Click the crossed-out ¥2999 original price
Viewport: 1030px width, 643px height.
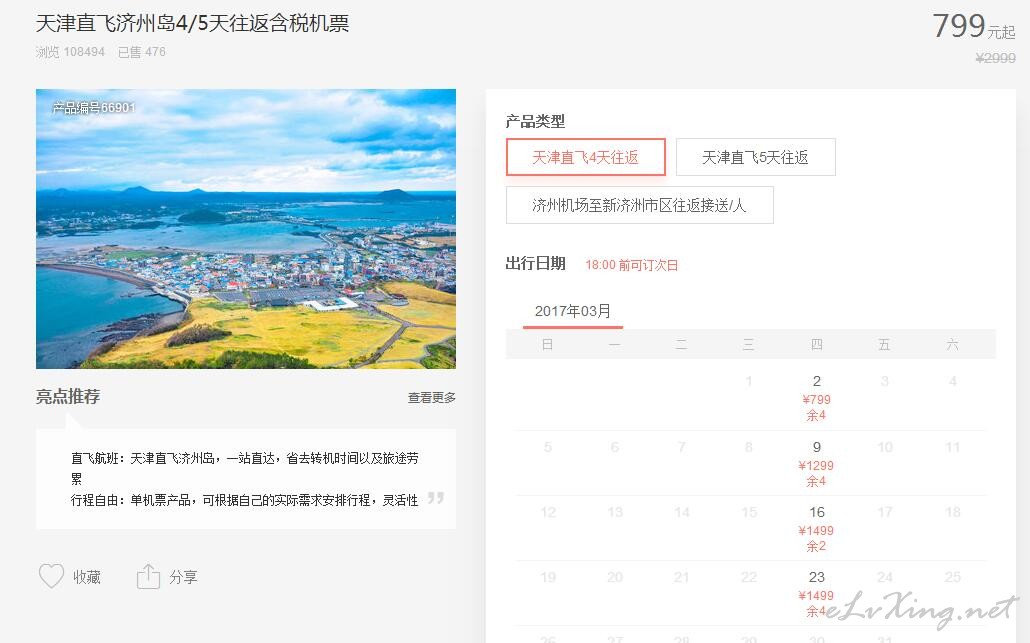996,58
